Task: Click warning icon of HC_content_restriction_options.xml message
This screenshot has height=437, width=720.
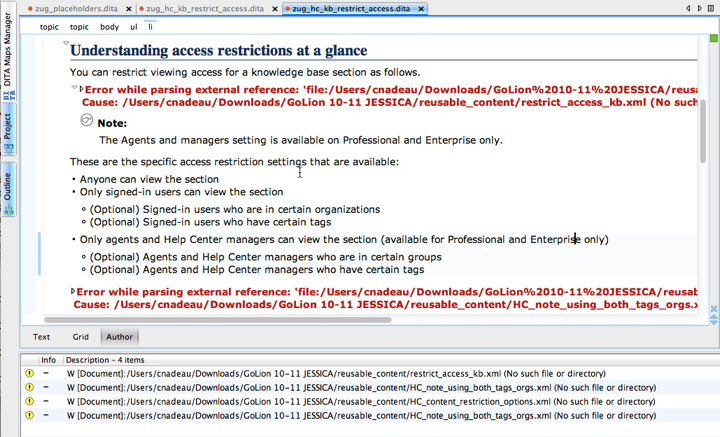Action: coord(29,401)
